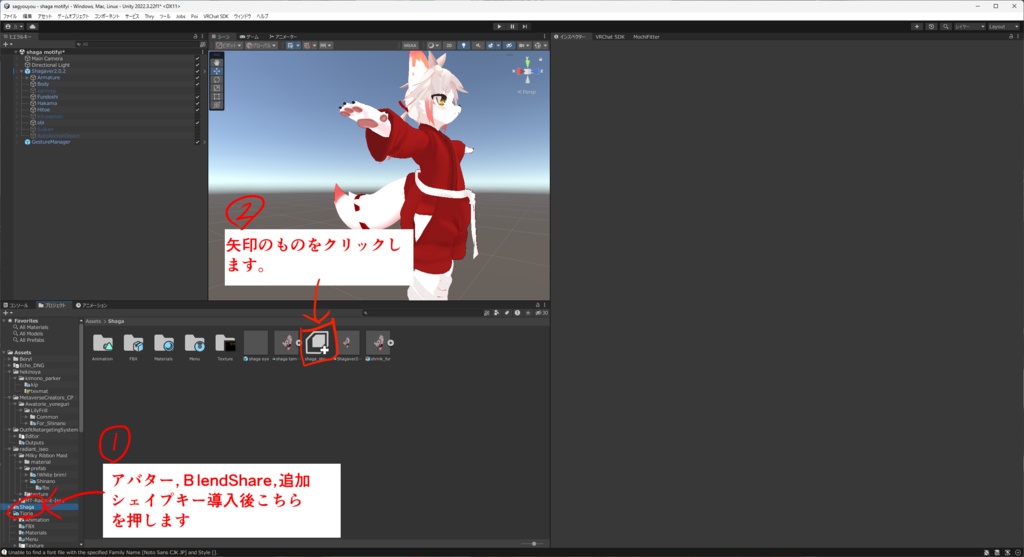Screen dimensions: 1024x557
Task: Select the Shaga folder in project tree
Action: 27,507
